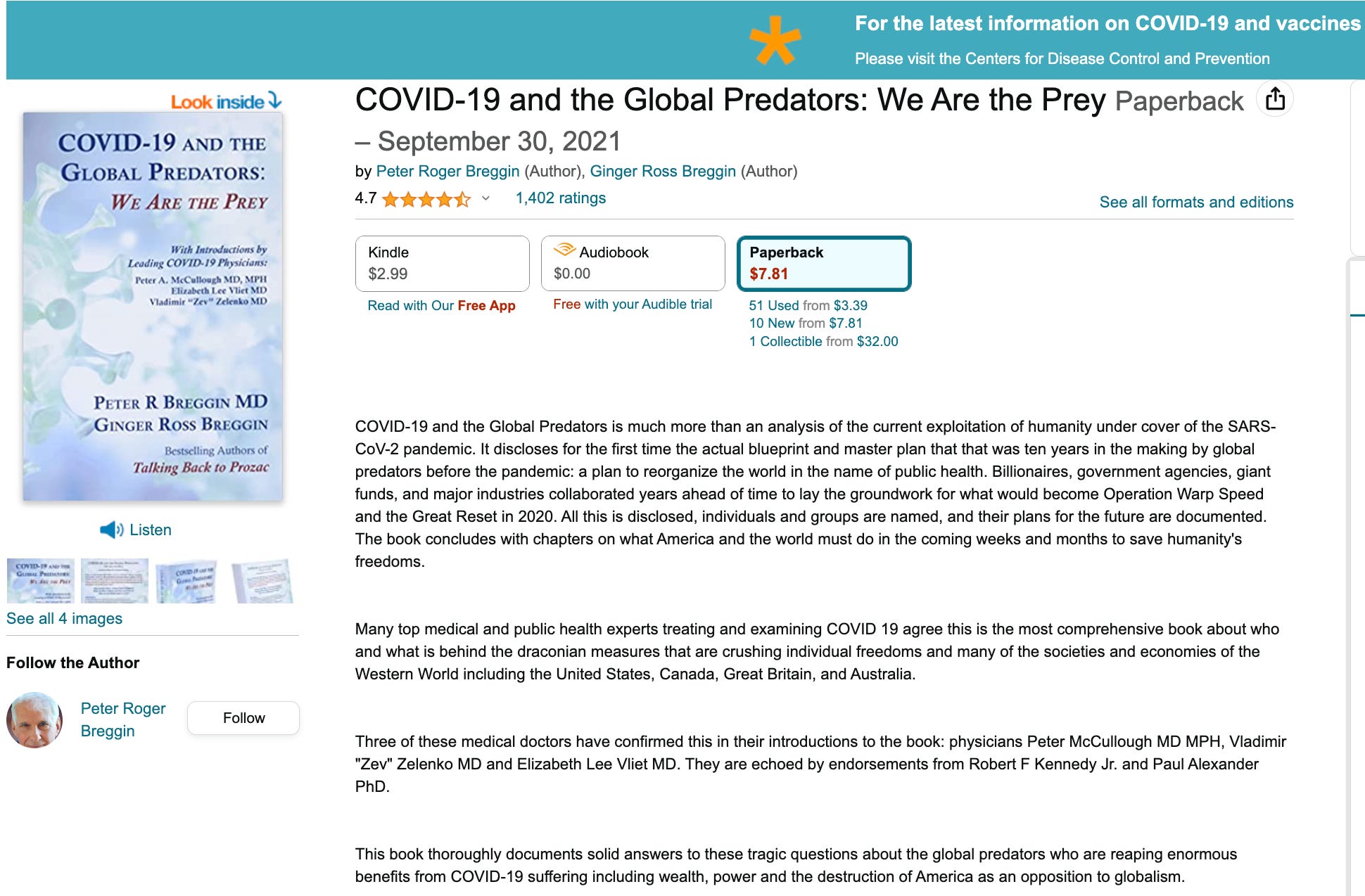The height and width of the screenshot is (896, 1365).
Task: Click Free with your Audible trial link
Action: tap(633, 305)
